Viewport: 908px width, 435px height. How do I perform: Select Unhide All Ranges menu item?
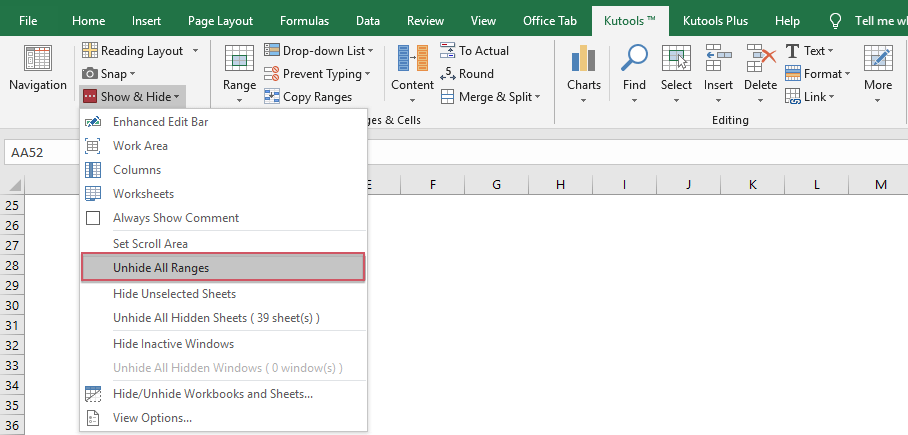pos(223,268)
